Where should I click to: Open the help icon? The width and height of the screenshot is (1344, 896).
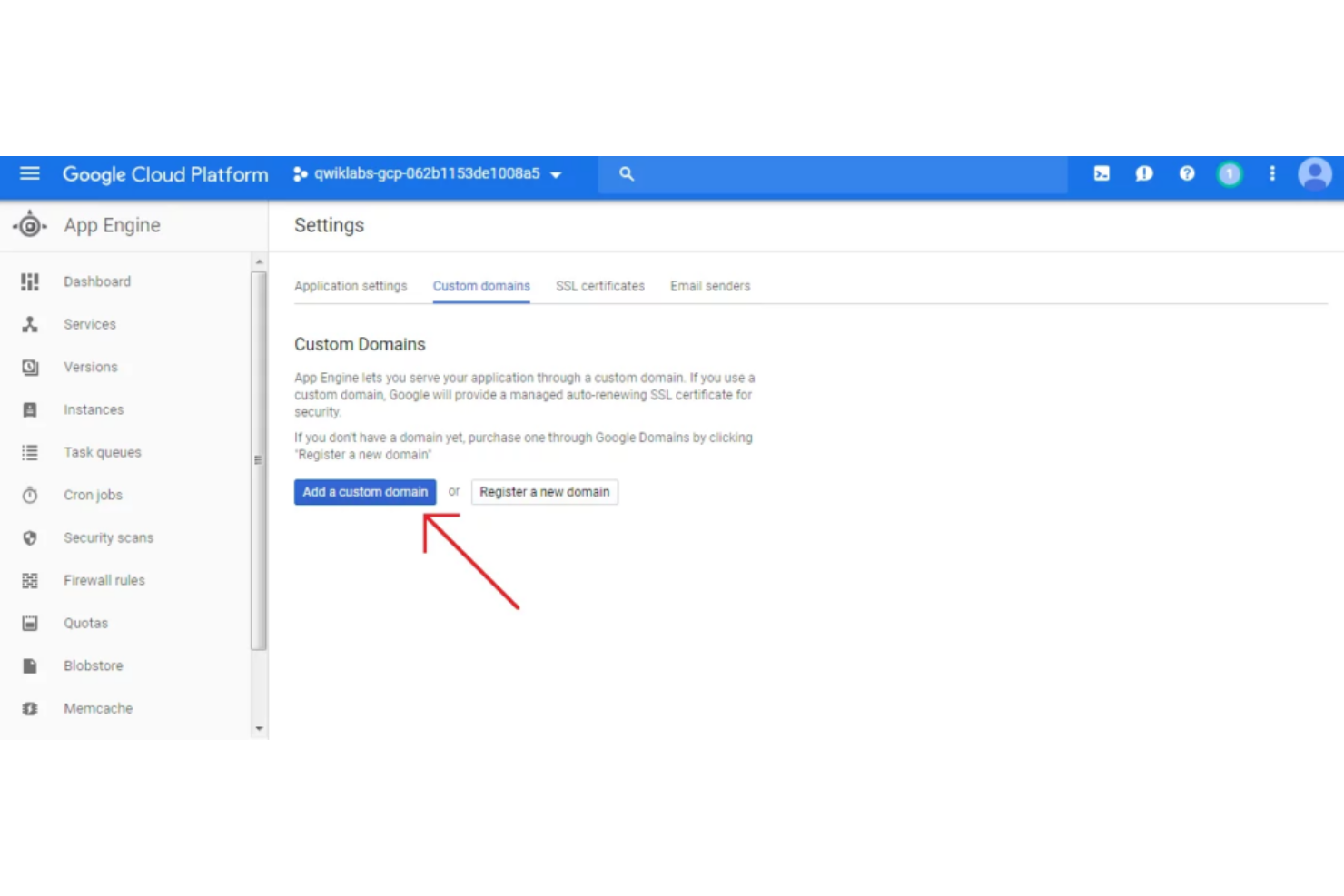tap(1187, 173)
